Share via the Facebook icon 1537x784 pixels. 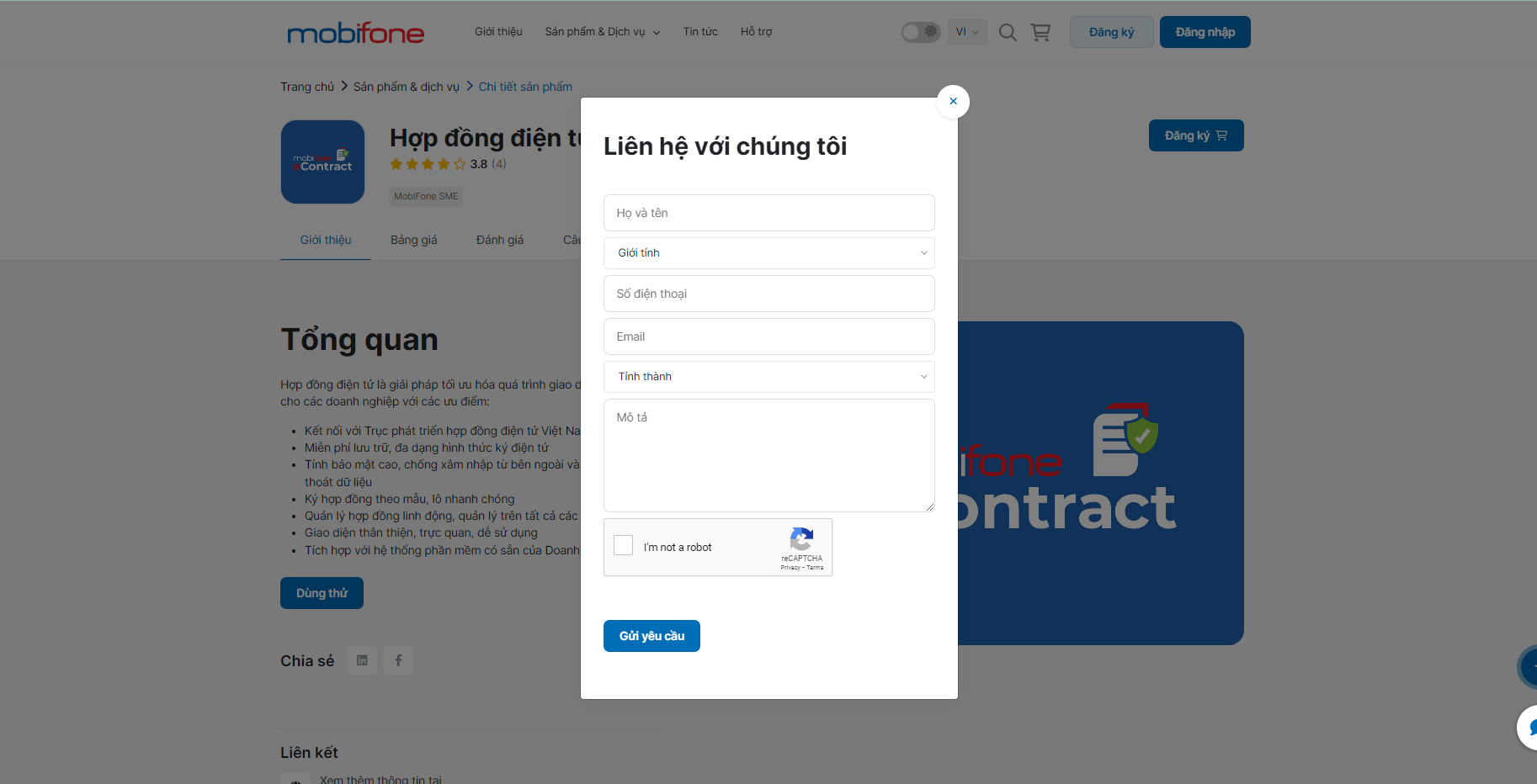(x=398, y=660)
